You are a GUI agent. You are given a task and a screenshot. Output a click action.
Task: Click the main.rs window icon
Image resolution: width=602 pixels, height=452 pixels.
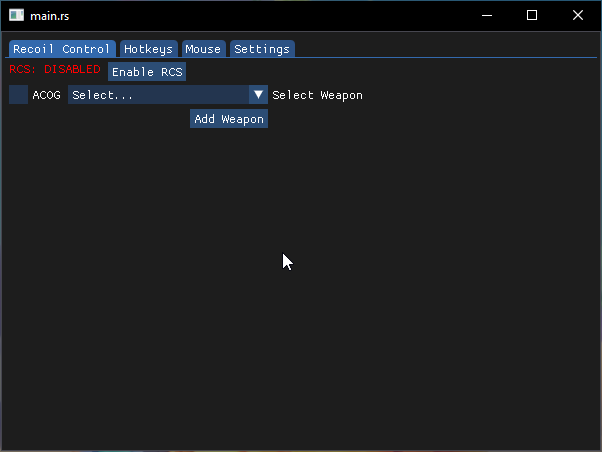pyautogui.click(x=16, y=15)
